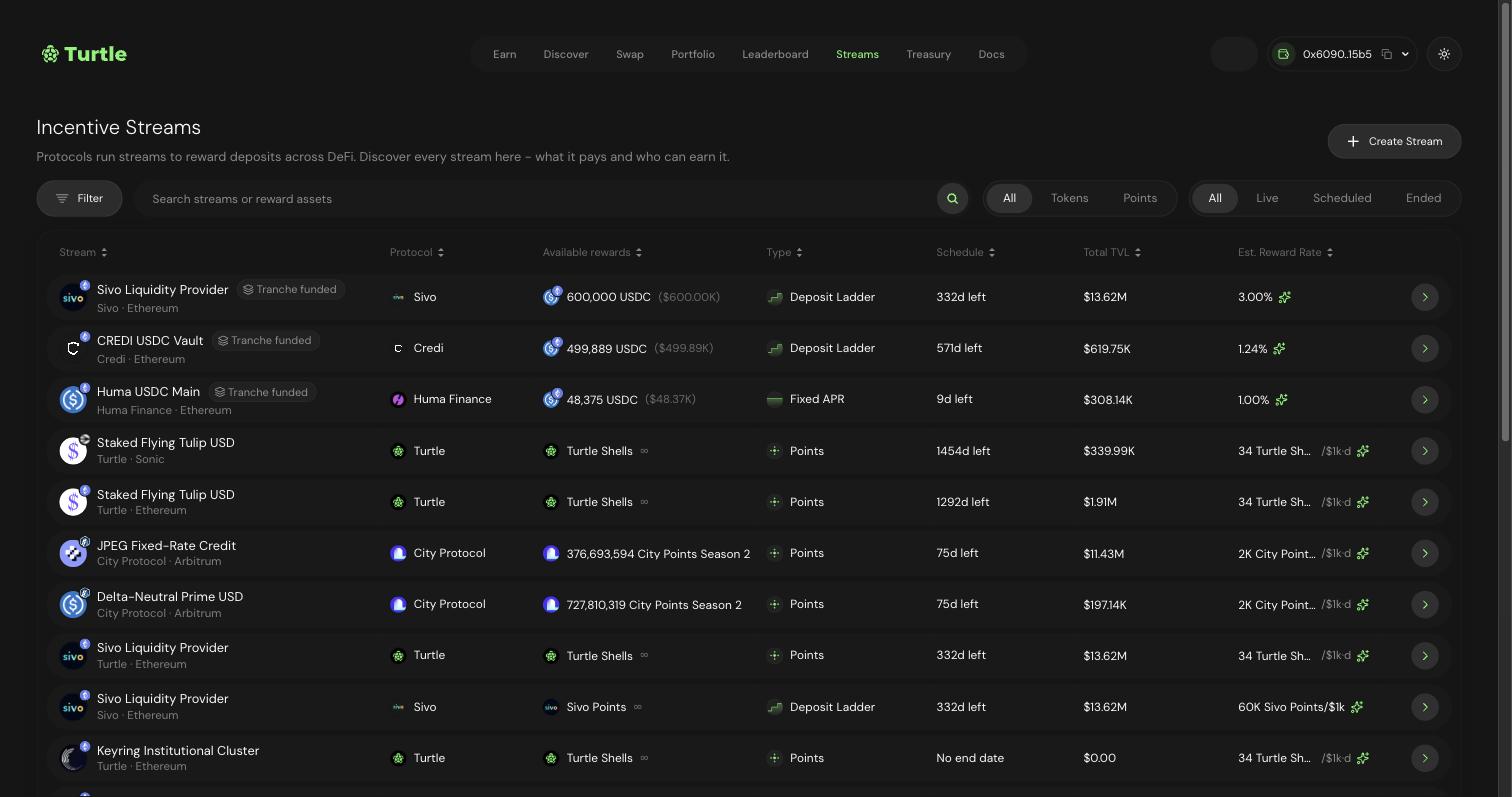Click the wallet icon beside the address
This screenshot has height=797, width=1512.
[x=1284, y=54]
